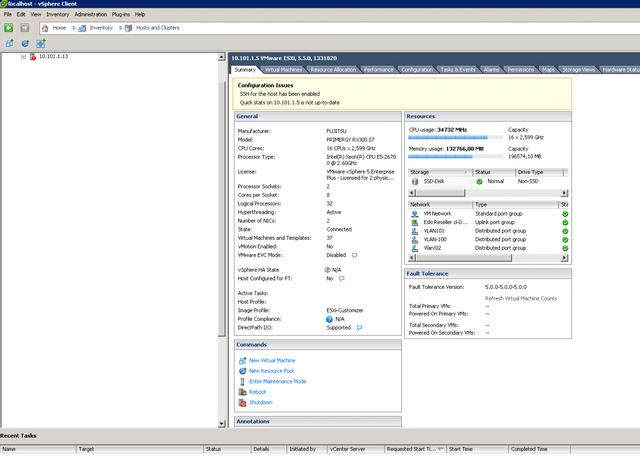Viewport: 640px width, 466px height.
Task: Select the host icon for 10.101.1.13
Action: (x=33, y=57)
